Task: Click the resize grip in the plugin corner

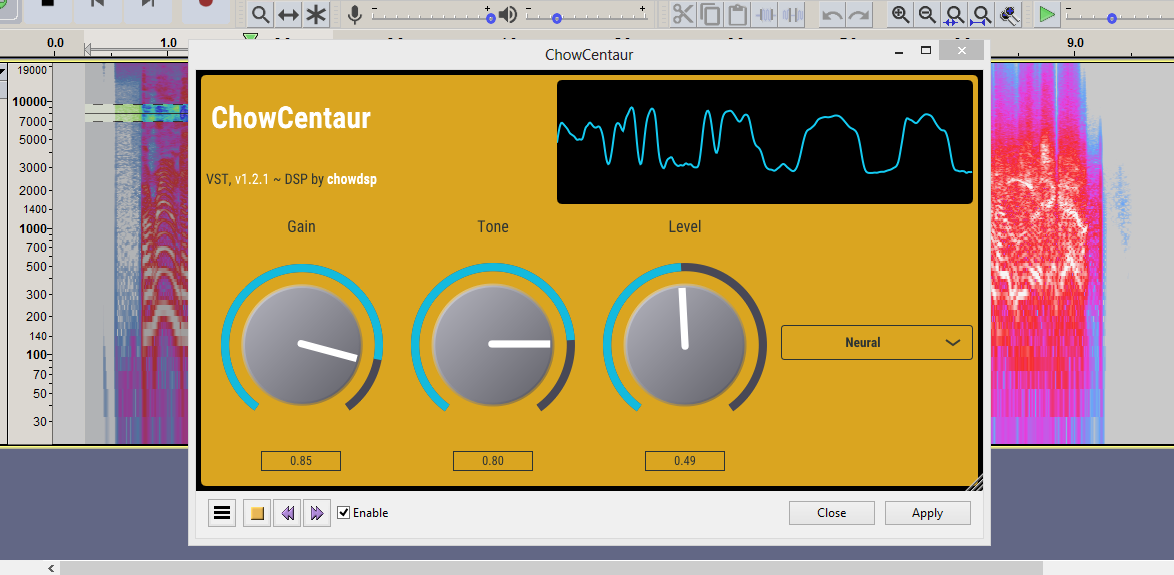Action: pos(974,483)
